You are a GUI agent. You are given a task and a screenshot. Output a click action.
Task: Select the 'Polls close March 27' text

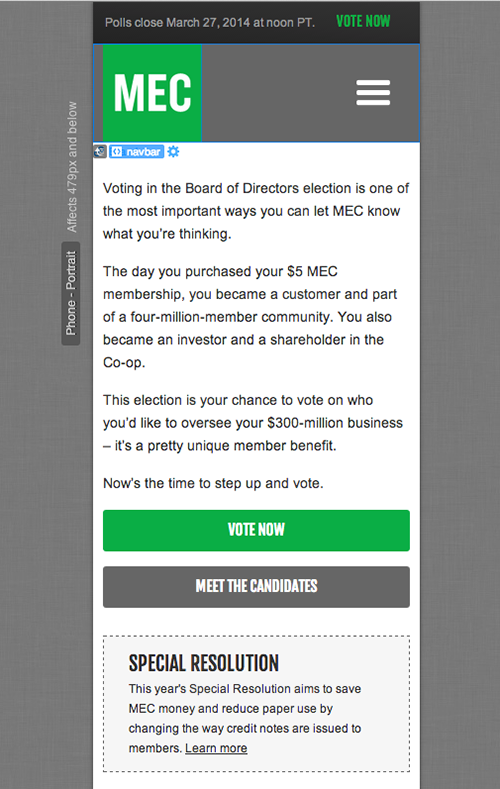click(x=210, y=23)
